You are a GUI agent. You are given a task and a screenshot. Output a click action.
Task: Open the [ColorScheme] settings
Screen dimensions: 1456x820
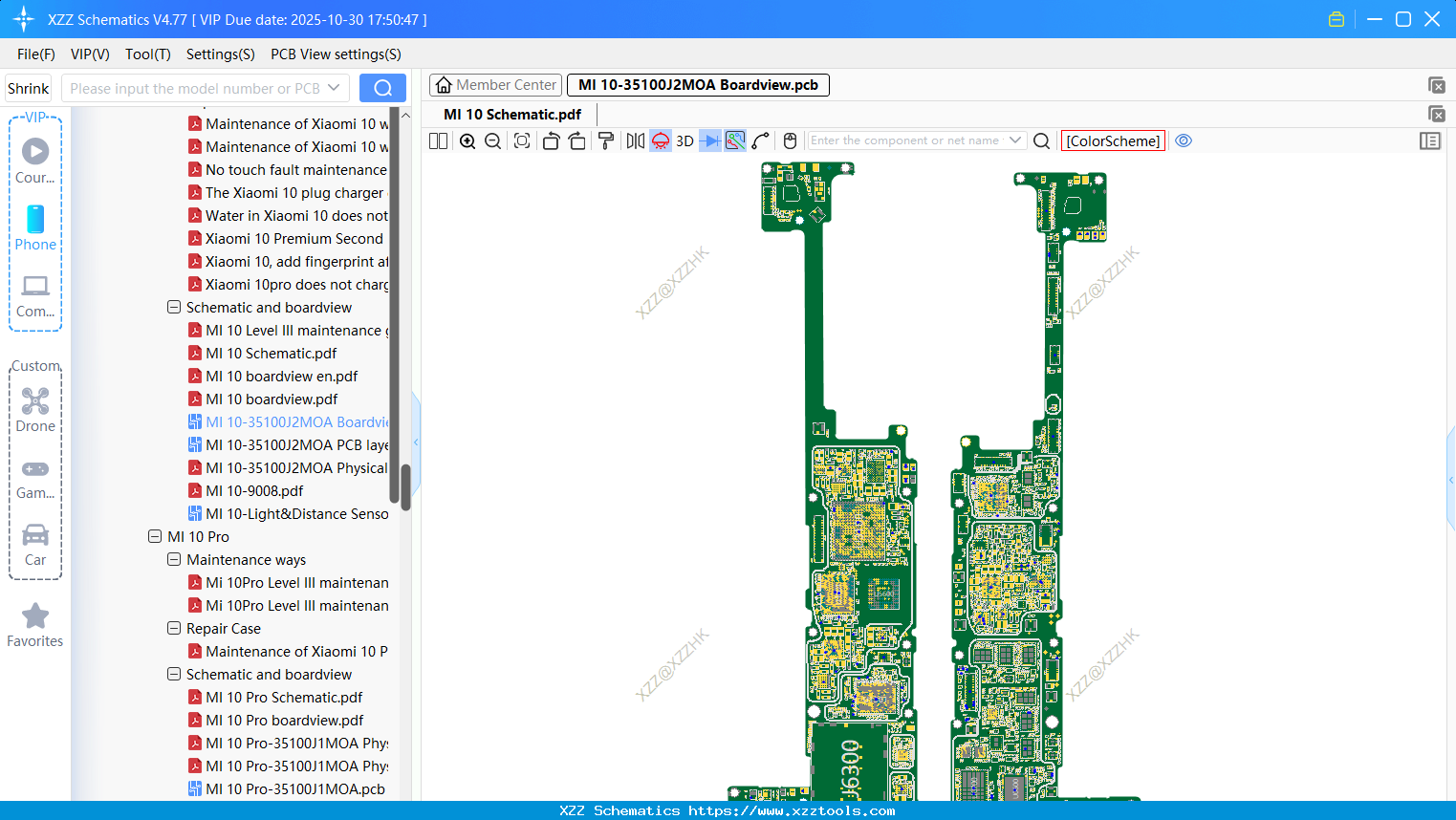pyautogui.click(x=1112, y=140)
